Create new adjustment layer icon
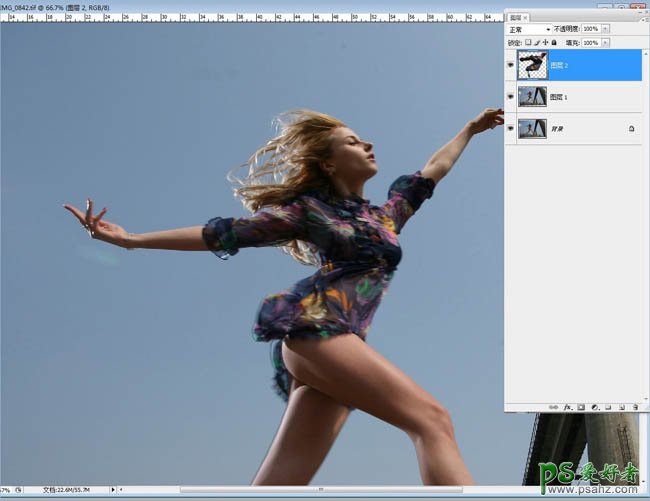Viewport: 650px width, 501px height. pyautogui.click(x=593, y=408)
